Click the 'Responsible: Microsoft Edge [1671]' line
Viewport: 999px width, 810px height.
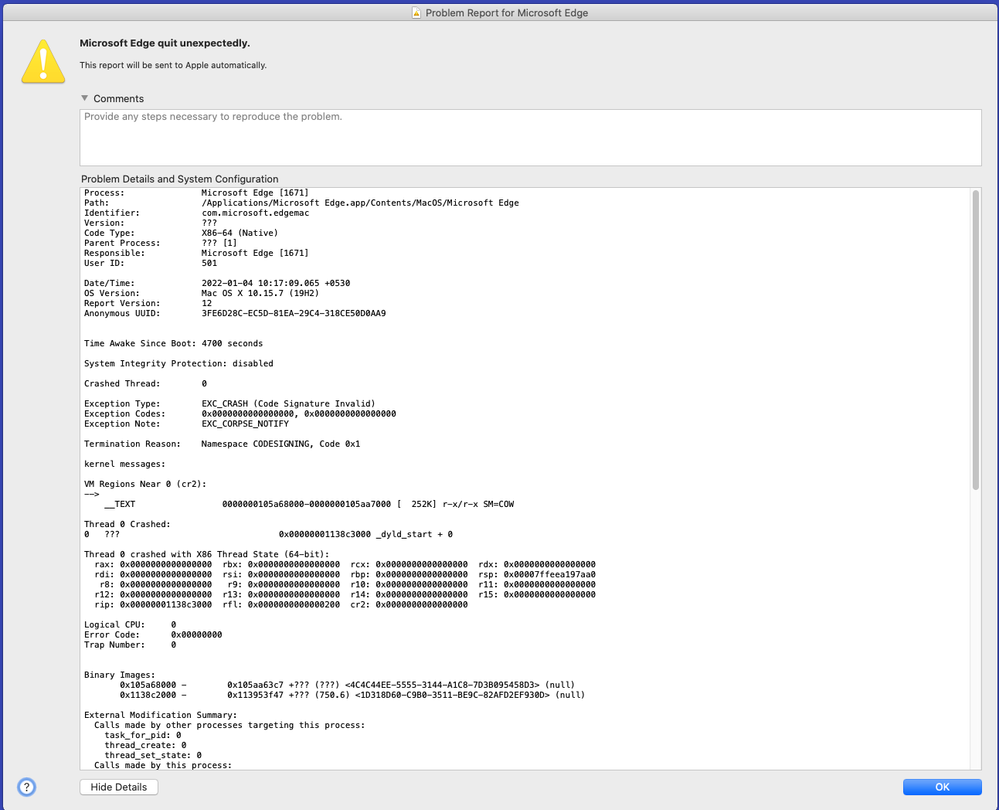click(x=196, y=253)
